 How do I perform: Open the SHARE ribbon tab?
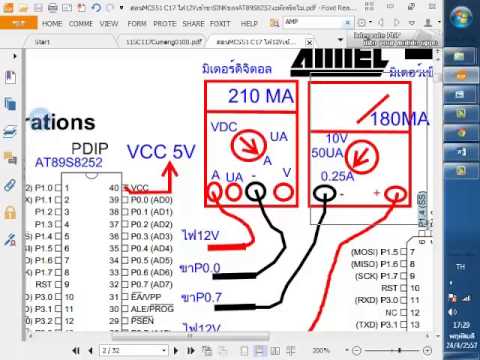pos(193,24)
